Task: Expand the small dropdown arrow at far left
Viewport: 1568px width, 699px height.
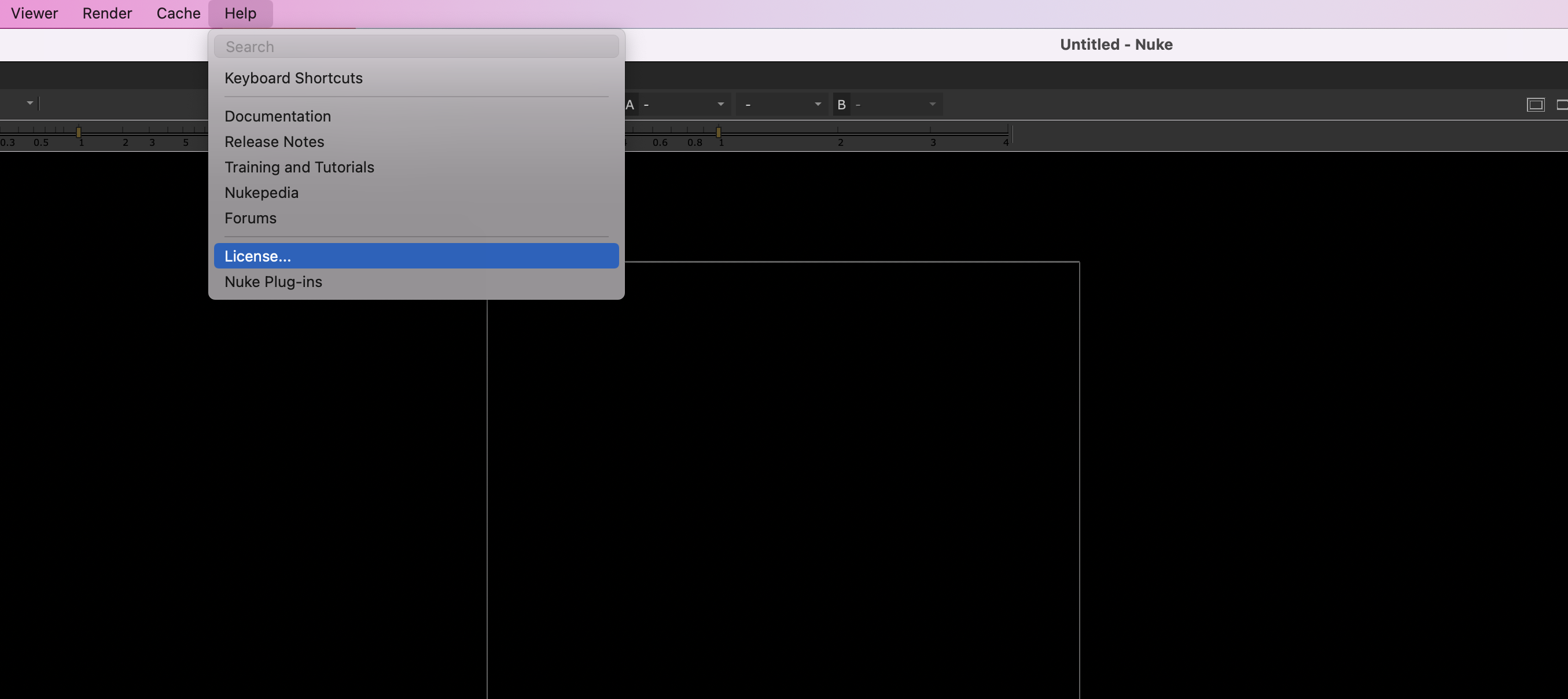Action: tap(30, 103)
